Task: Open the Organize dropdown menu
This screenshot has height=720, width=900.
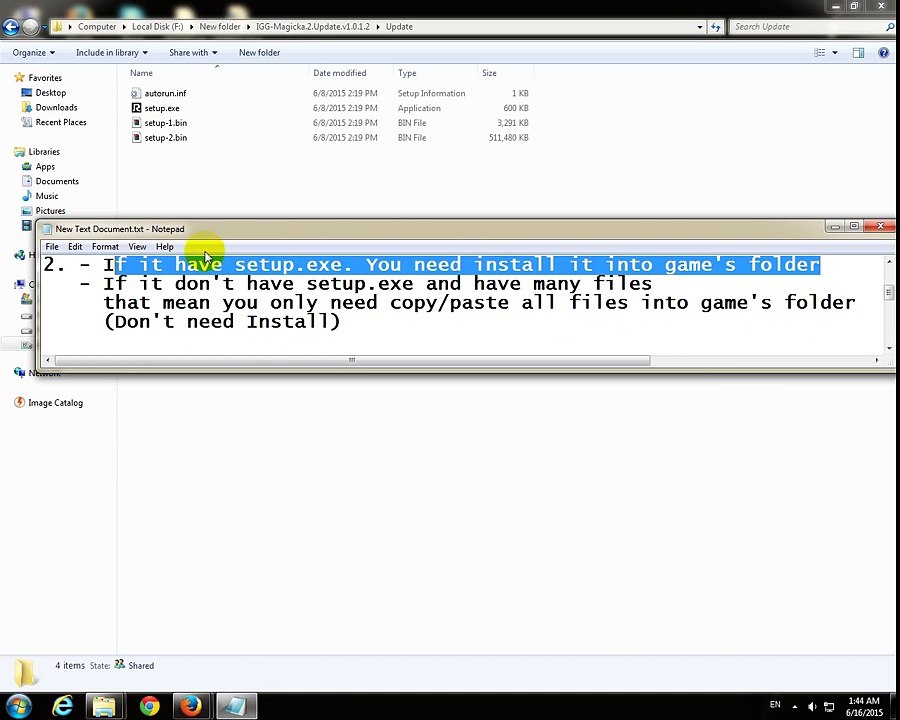Action: pyautogui.click(x=34, y=53)
